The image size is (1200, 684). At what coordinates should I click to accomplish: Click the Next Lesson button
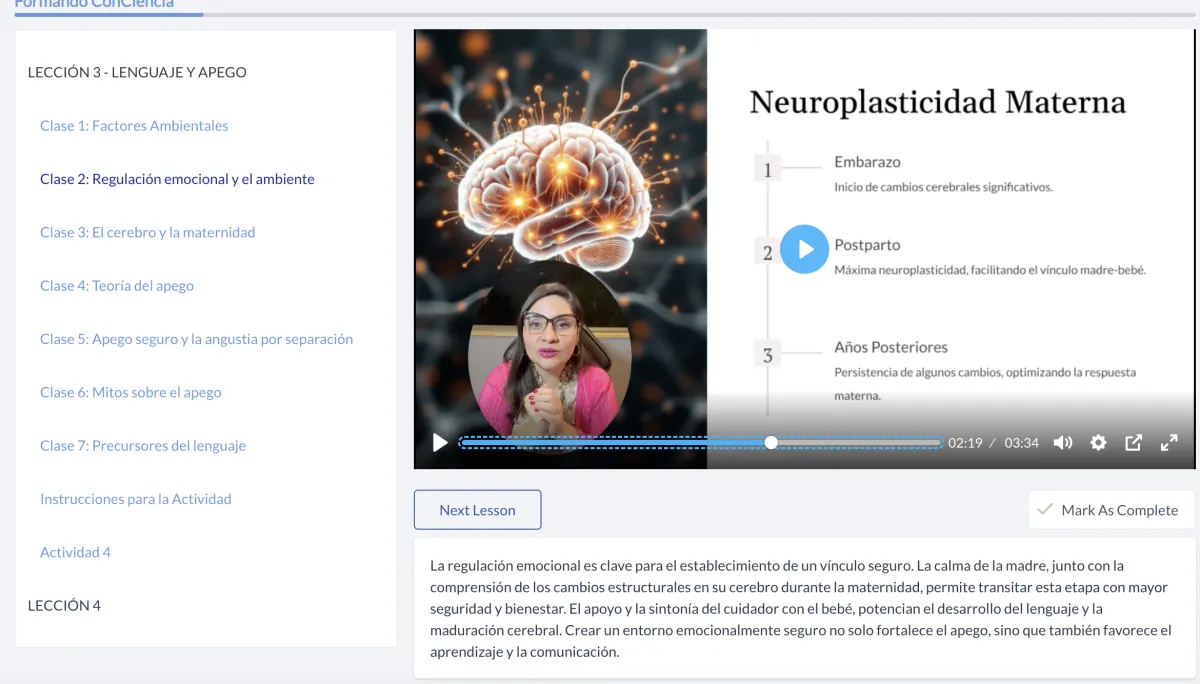tap(477, 510)
